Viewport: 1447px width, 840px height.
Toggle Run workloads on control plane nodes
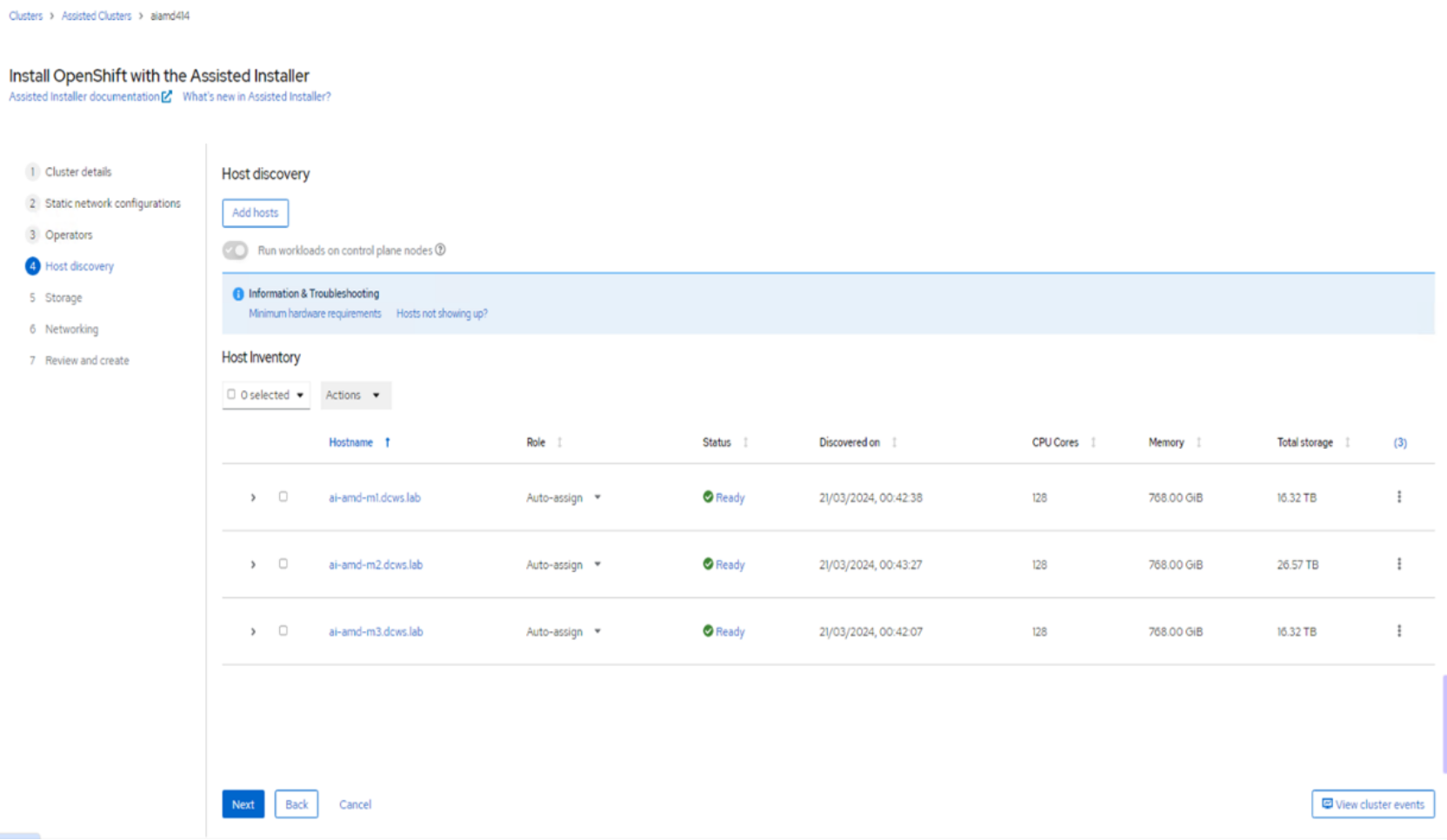click(x=235, y=250)
